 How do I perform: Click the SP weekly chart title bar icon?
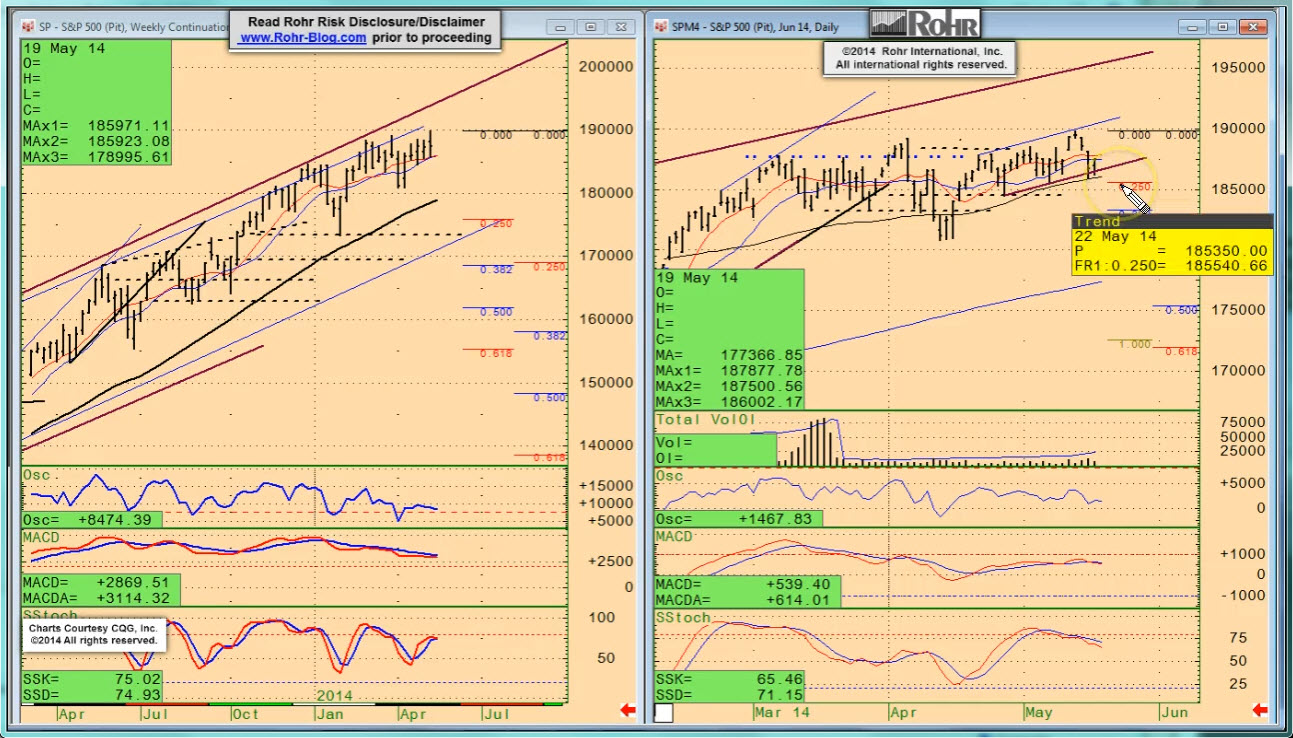[28, 27]
